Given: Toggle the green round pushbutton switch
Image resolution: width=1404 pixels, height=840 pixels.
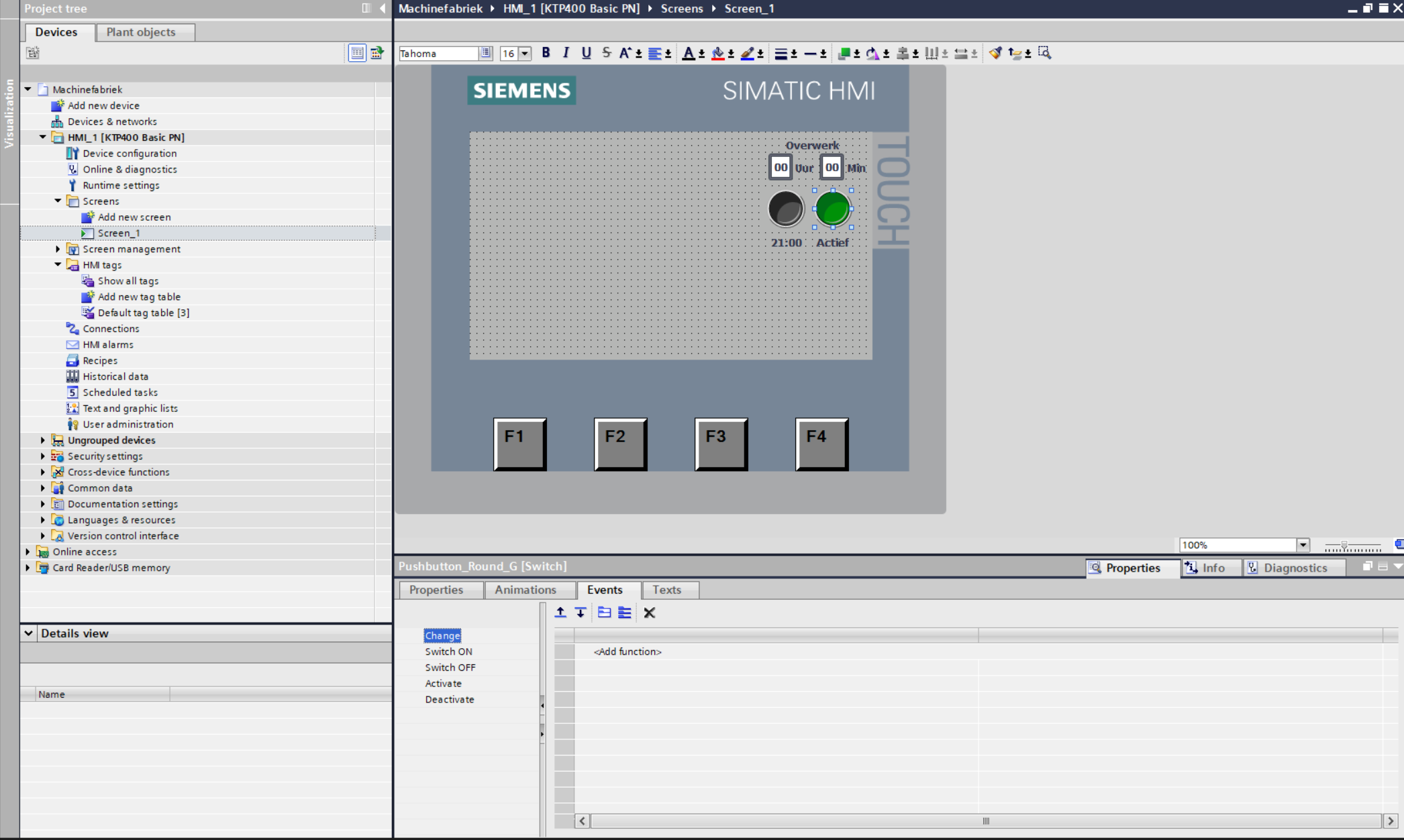Looking at the screenshot, I should click(833, 209).
